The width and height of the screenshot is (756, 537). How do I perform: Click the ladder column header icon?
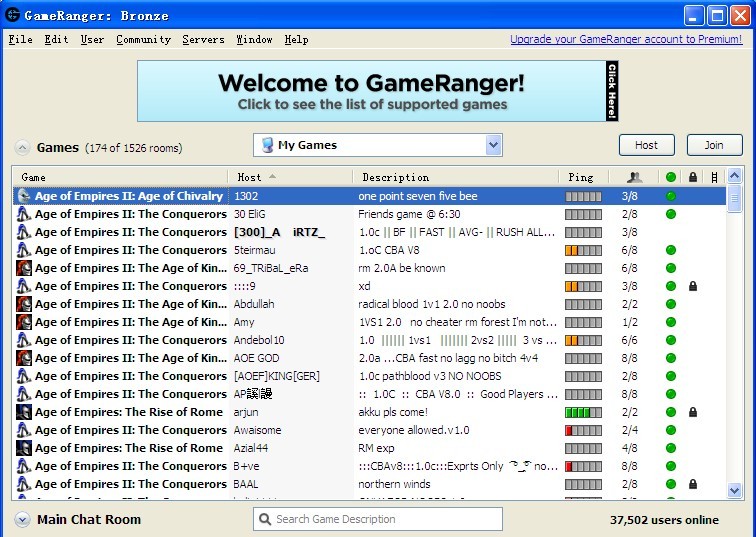point(714,177)
